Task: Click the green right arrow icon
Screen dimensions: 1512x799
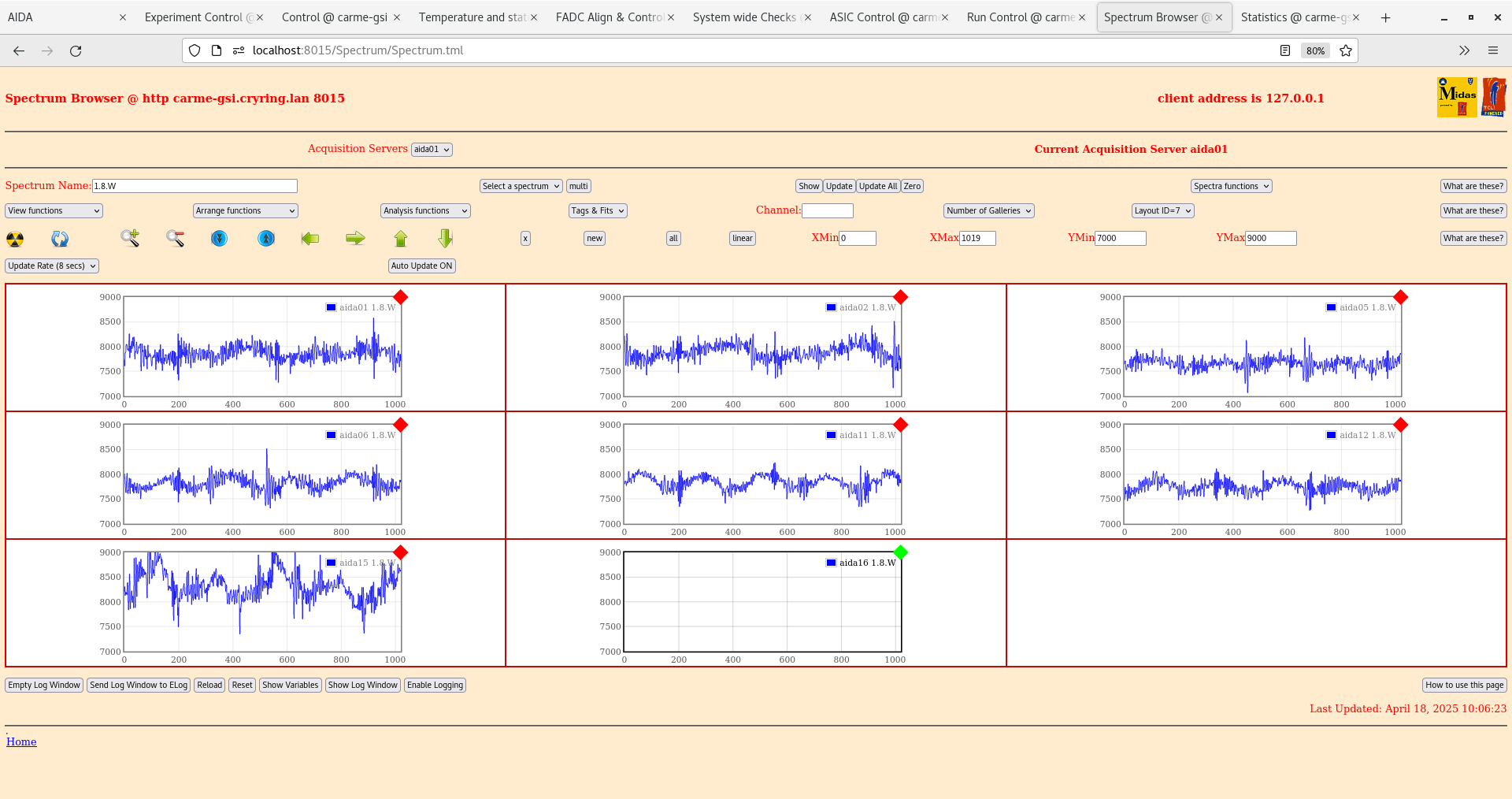Action: [356, 238]
